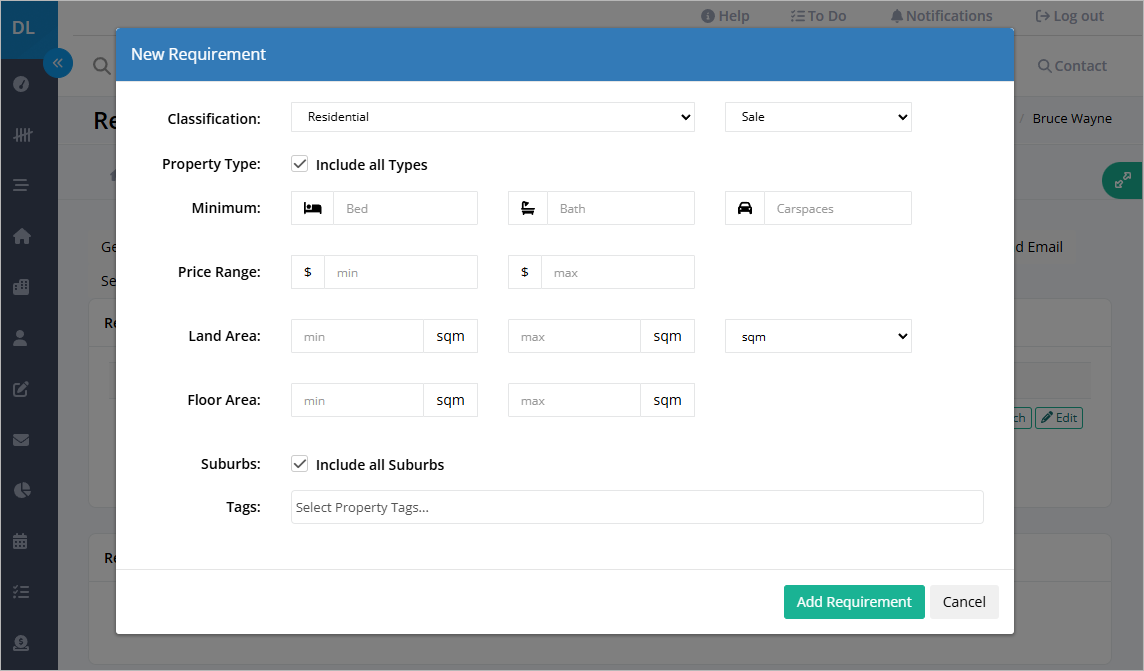Click the Add Requirement button
Viewport: 1144px width, 671px height.
pos(854,602)
